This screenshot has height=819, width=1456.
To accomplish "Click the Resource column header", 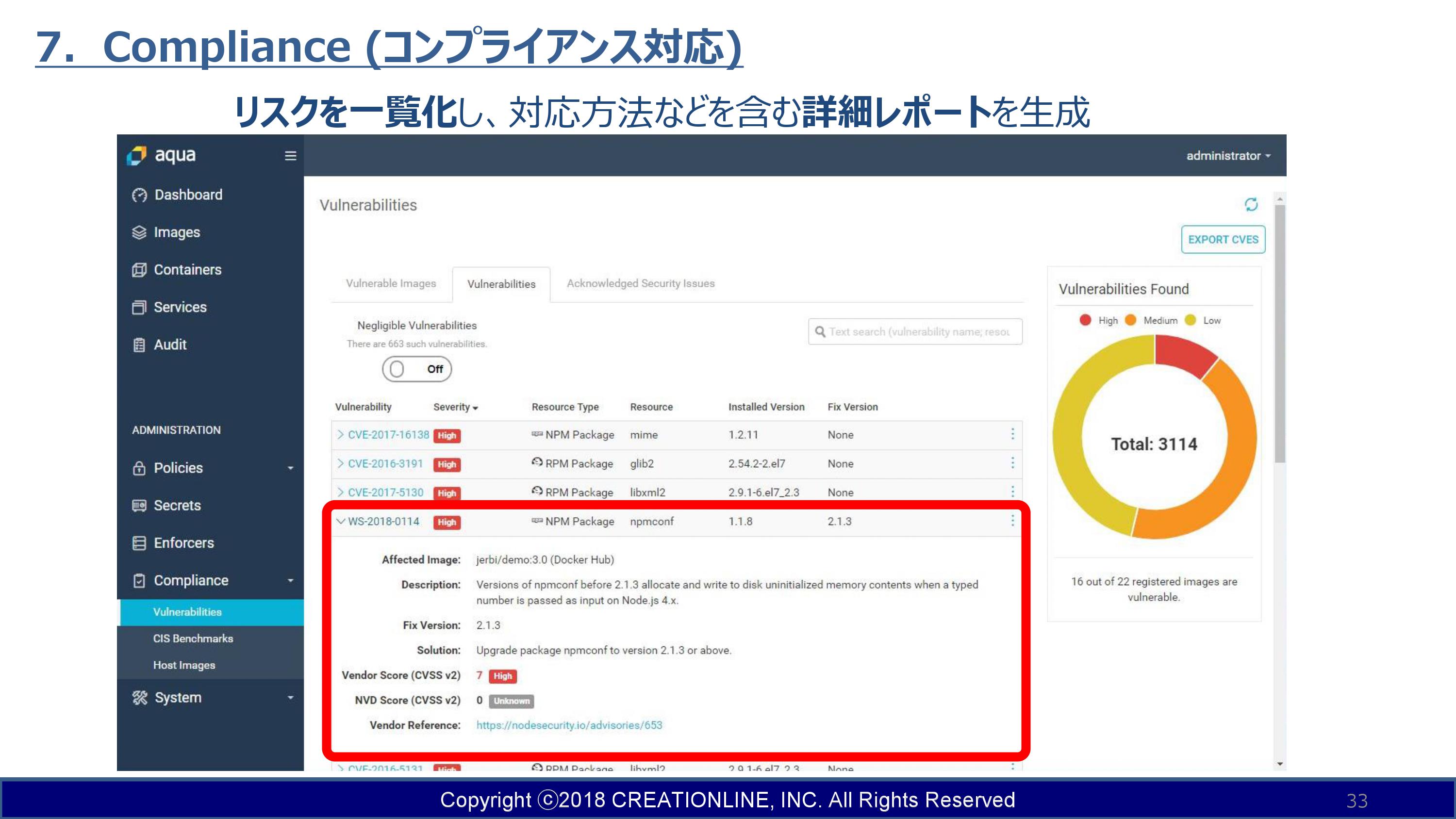I will [x=651, y=407].
